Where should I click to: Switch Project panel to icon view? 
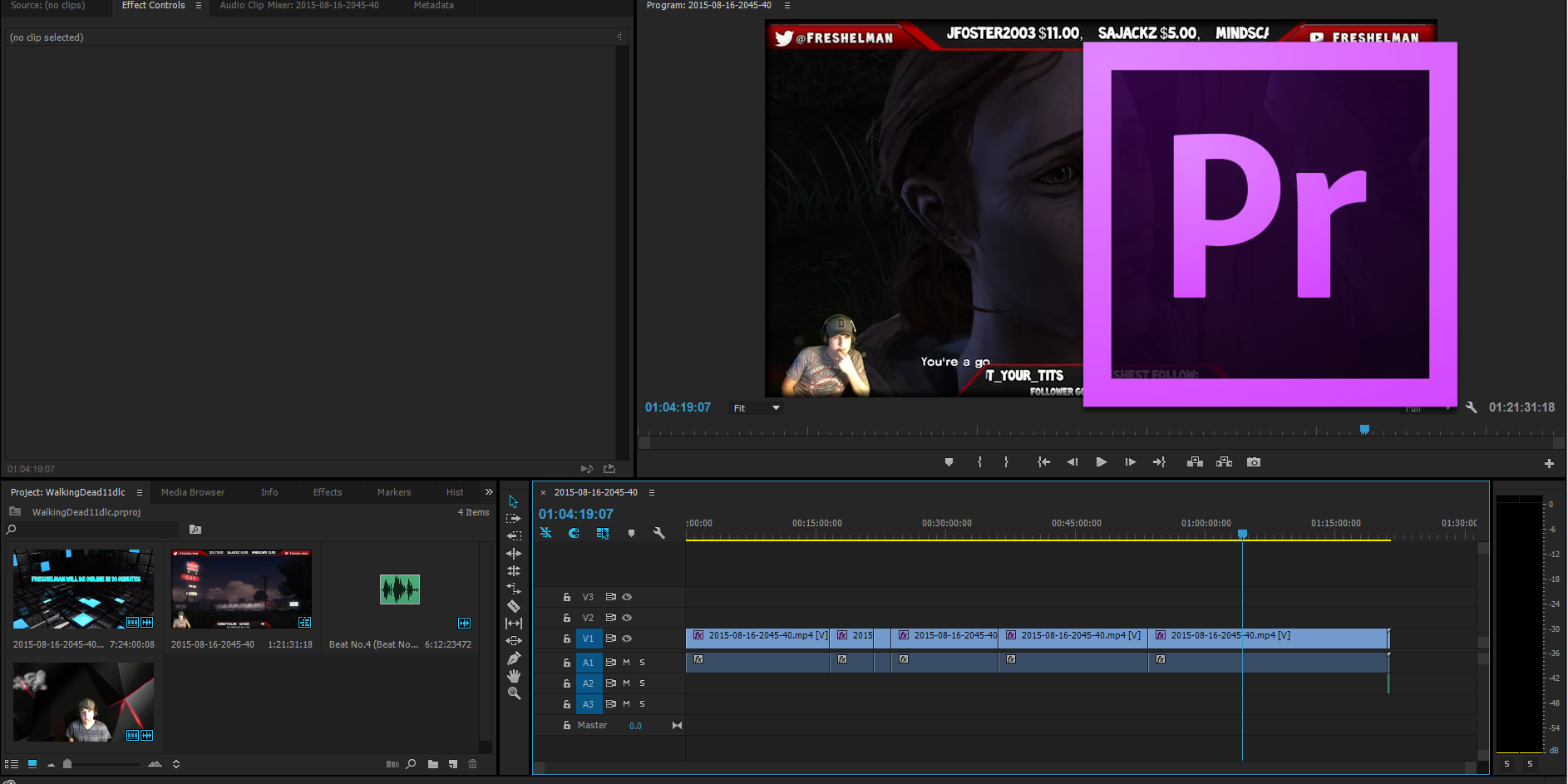[x=32, y=764]
